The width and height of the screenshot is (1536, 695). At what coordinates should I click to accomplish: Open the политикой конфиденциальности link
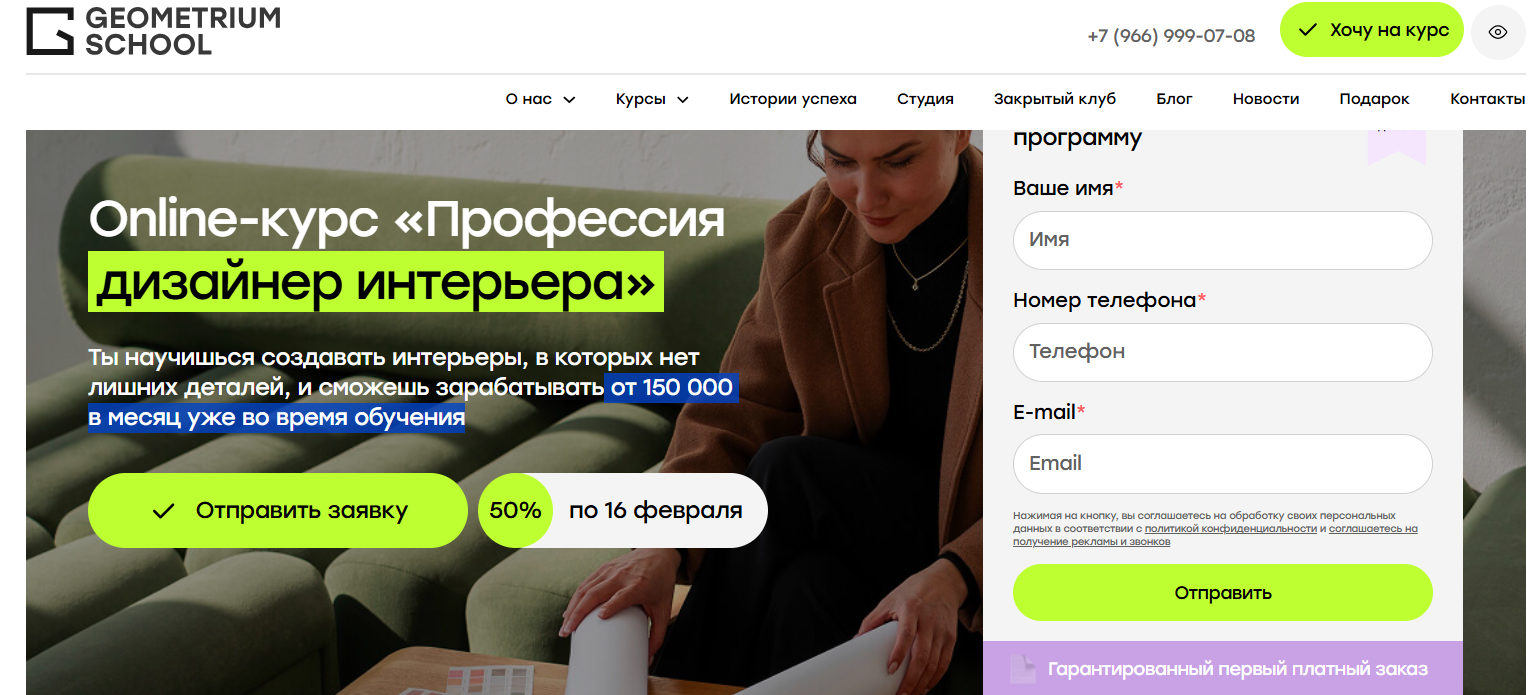point(1231,528)
